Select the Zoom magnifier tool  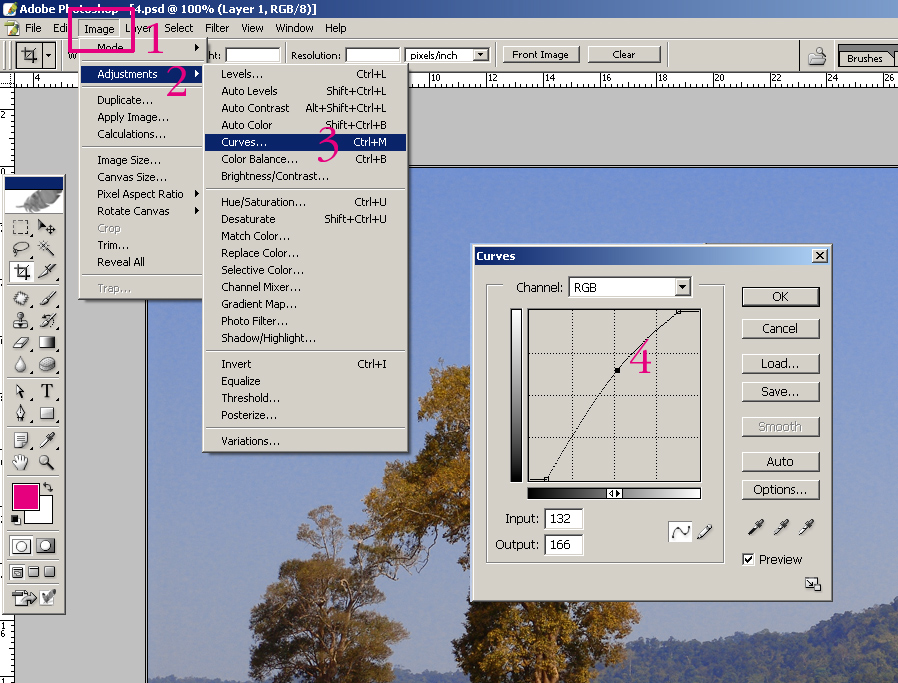pyautogui.click(x=46, y=462)
